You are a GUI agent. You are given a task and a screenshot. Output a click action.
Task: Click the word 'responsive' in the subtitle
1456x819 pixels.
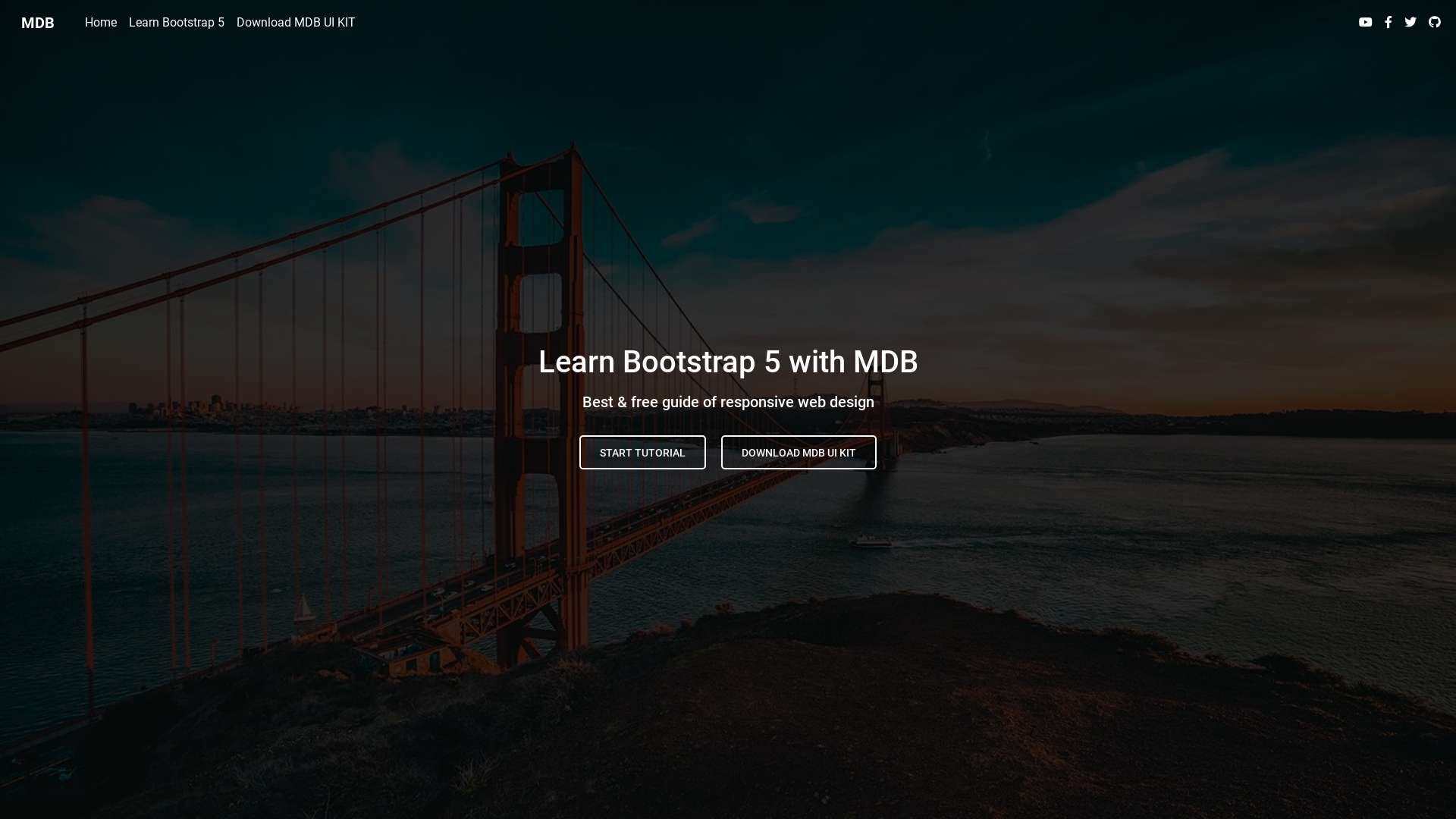756,403
